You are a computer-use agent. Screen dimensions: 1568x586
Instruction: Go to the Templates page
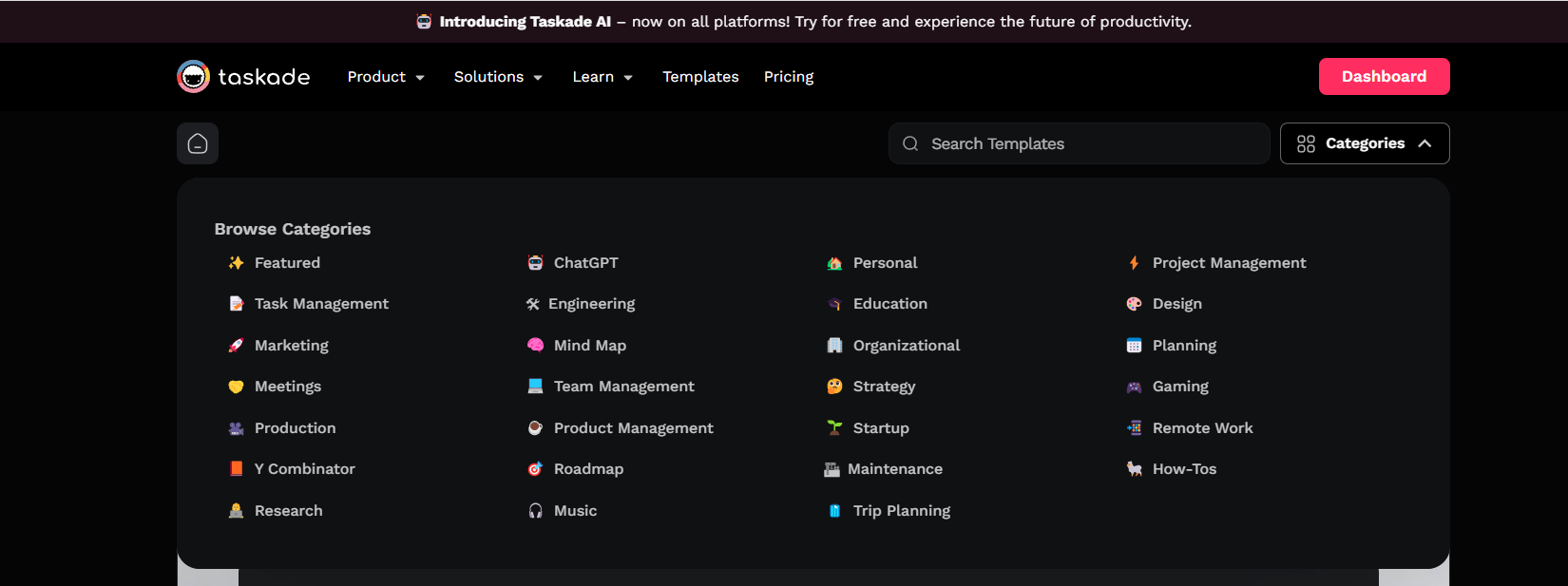[700, 77]
